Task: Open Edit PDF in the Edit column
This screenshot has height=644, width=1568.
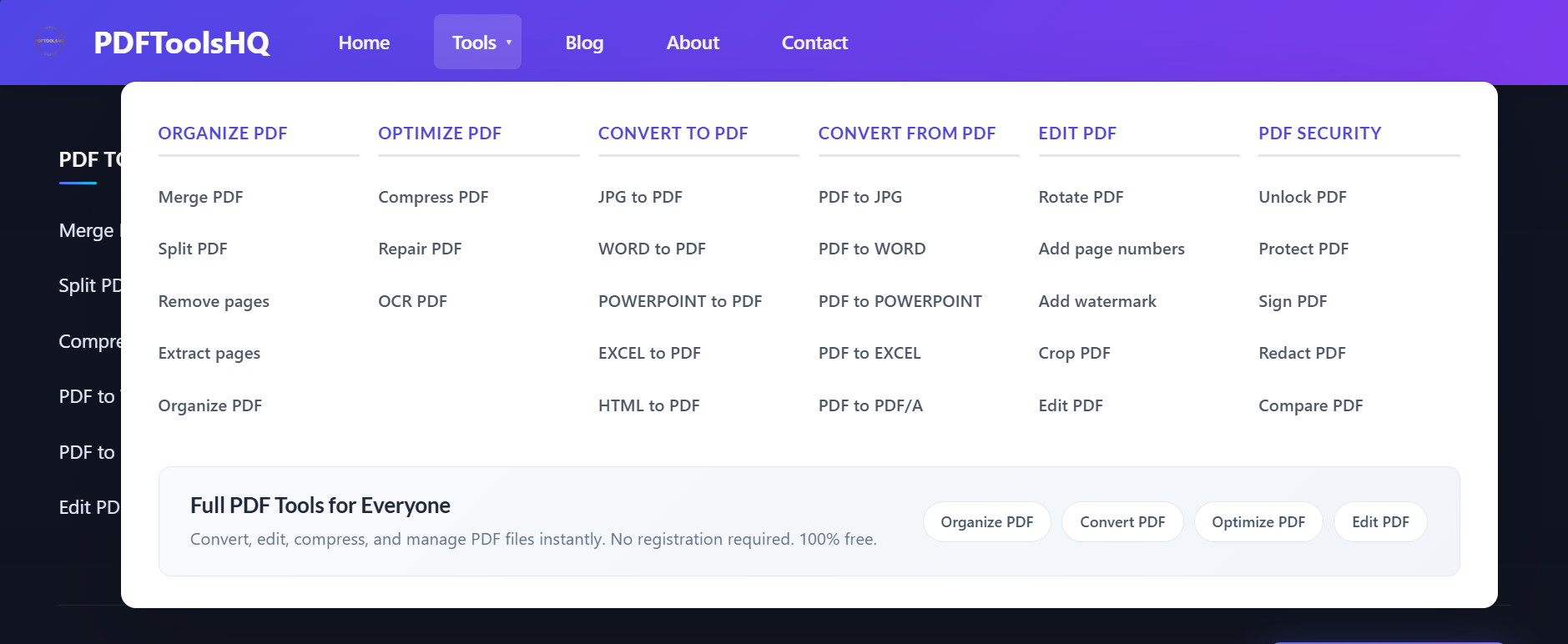Action: pos(1071,405)
